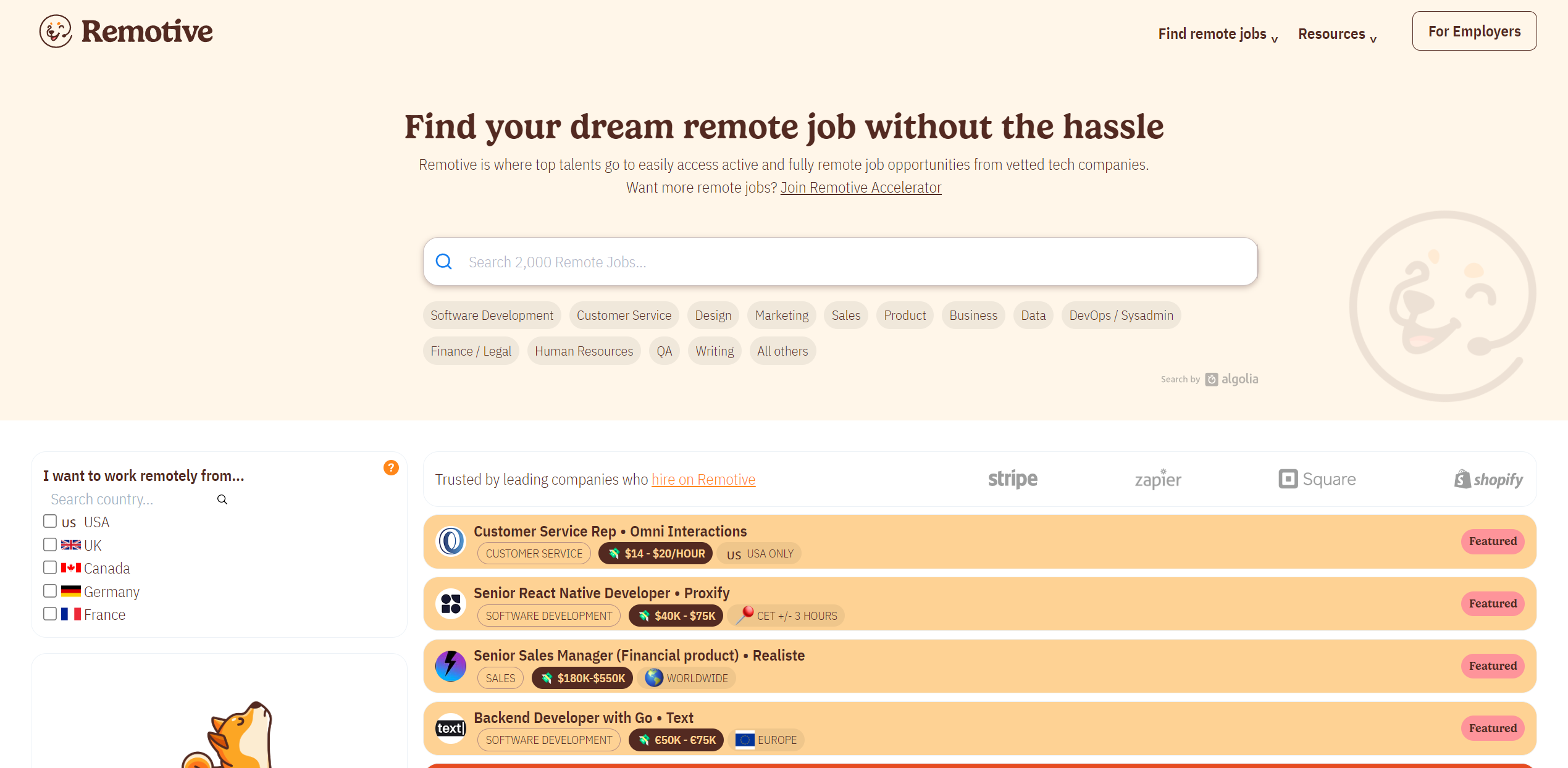1568x768 pixels.
Task: Click the Shopify logo
Action: 1488,479
